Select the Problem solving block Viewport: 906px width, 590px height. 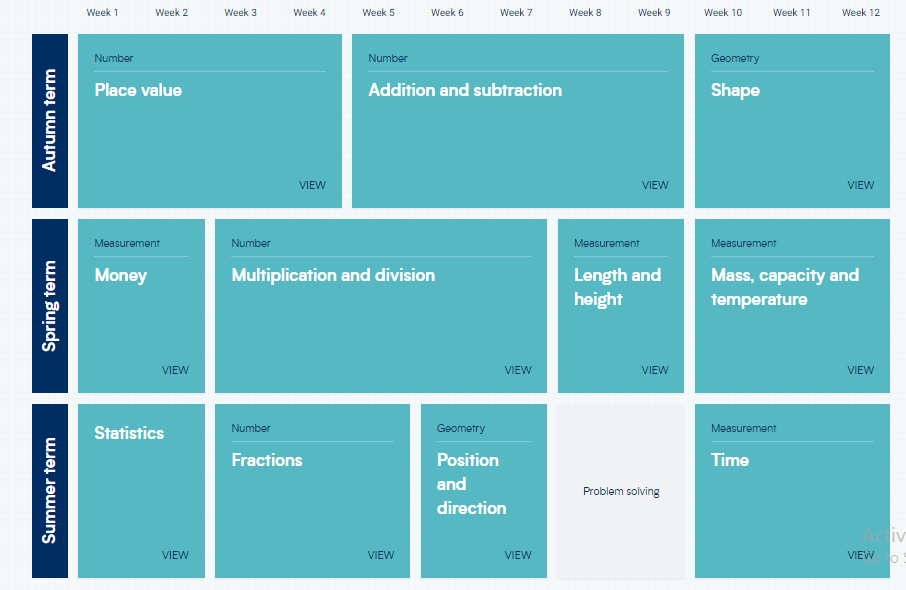click(621, 491)
